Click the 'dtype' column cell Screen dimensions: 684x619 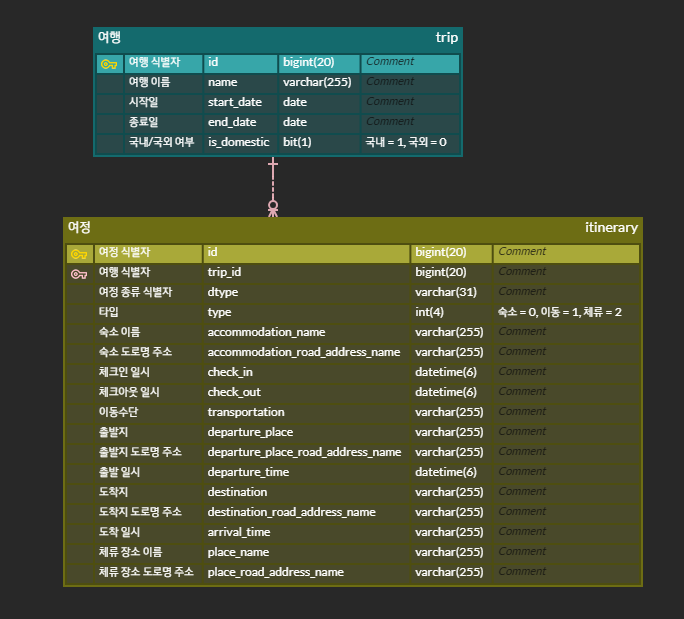pos(307,293)
